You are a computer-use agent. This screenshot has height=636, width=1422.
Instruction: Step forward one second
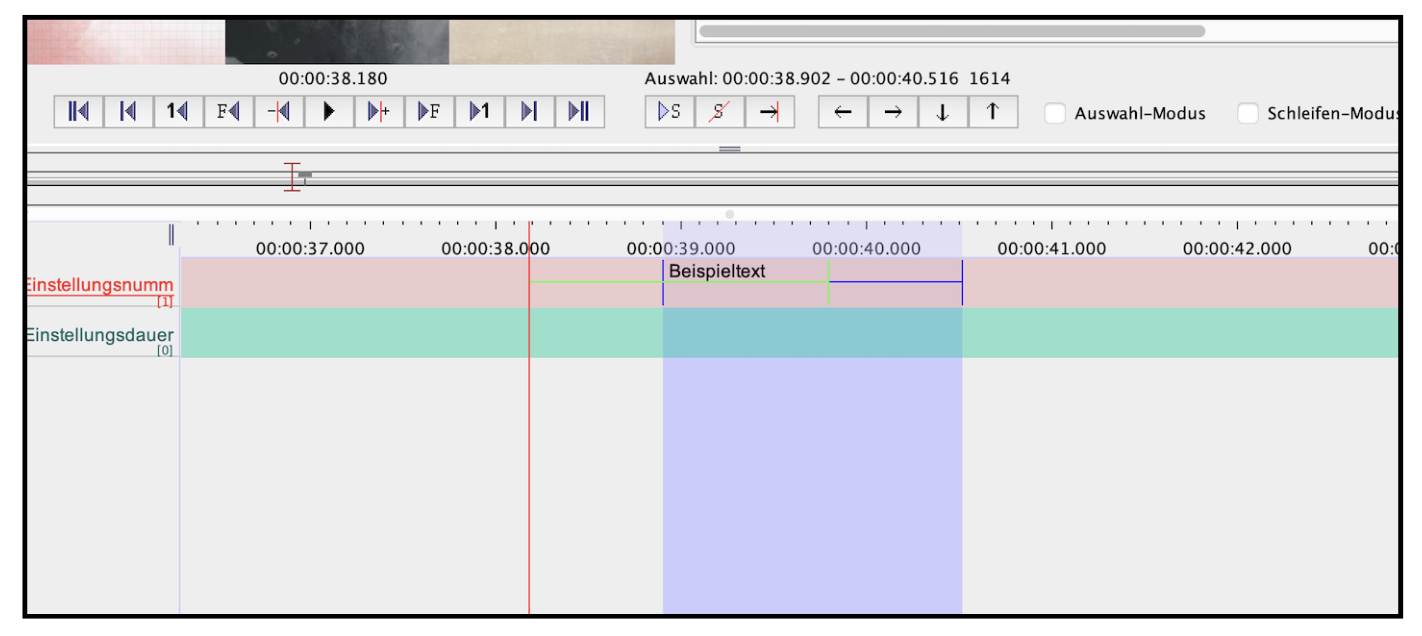point(479,112)
